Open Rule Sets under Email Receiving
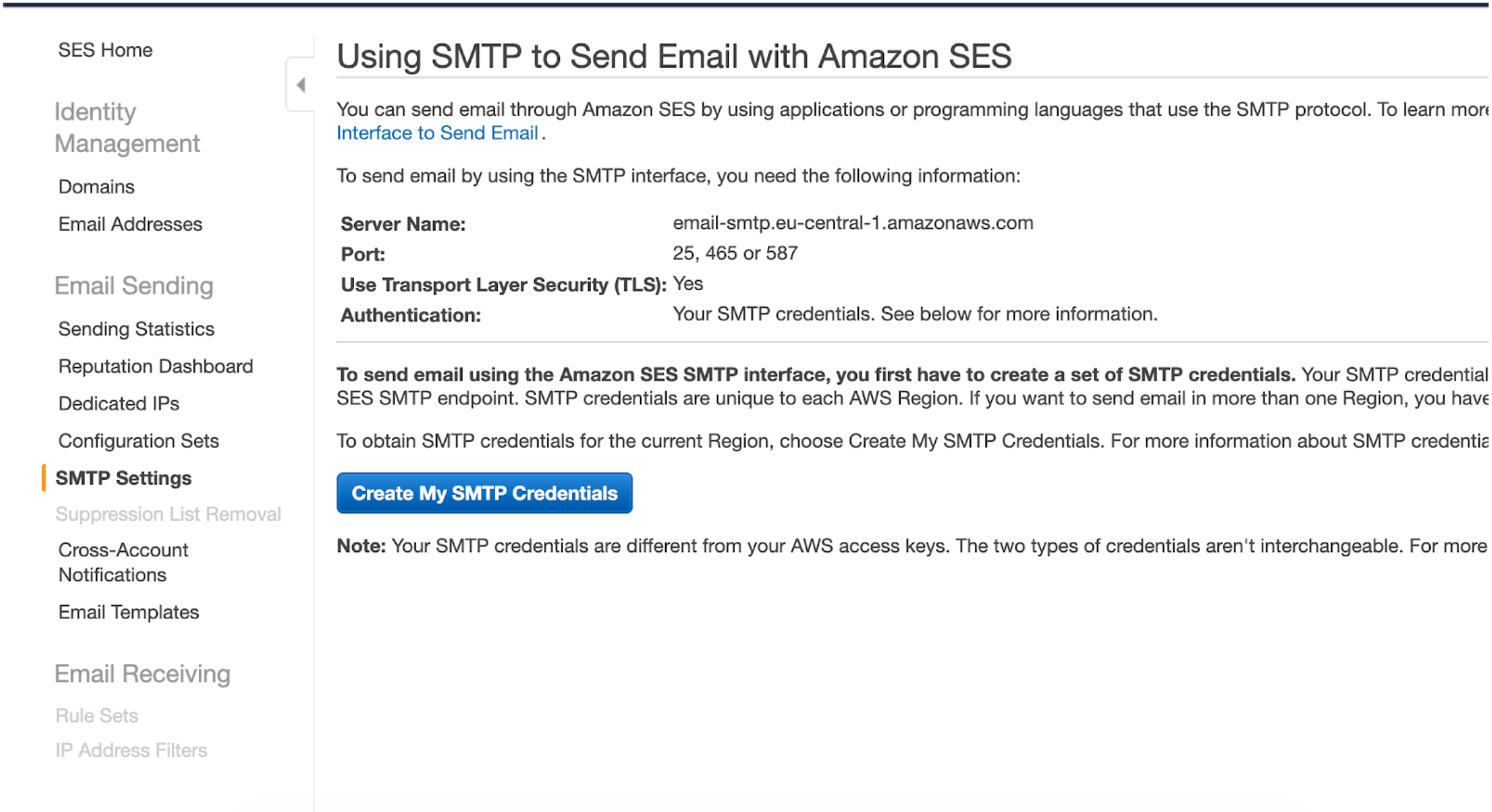 97,716
